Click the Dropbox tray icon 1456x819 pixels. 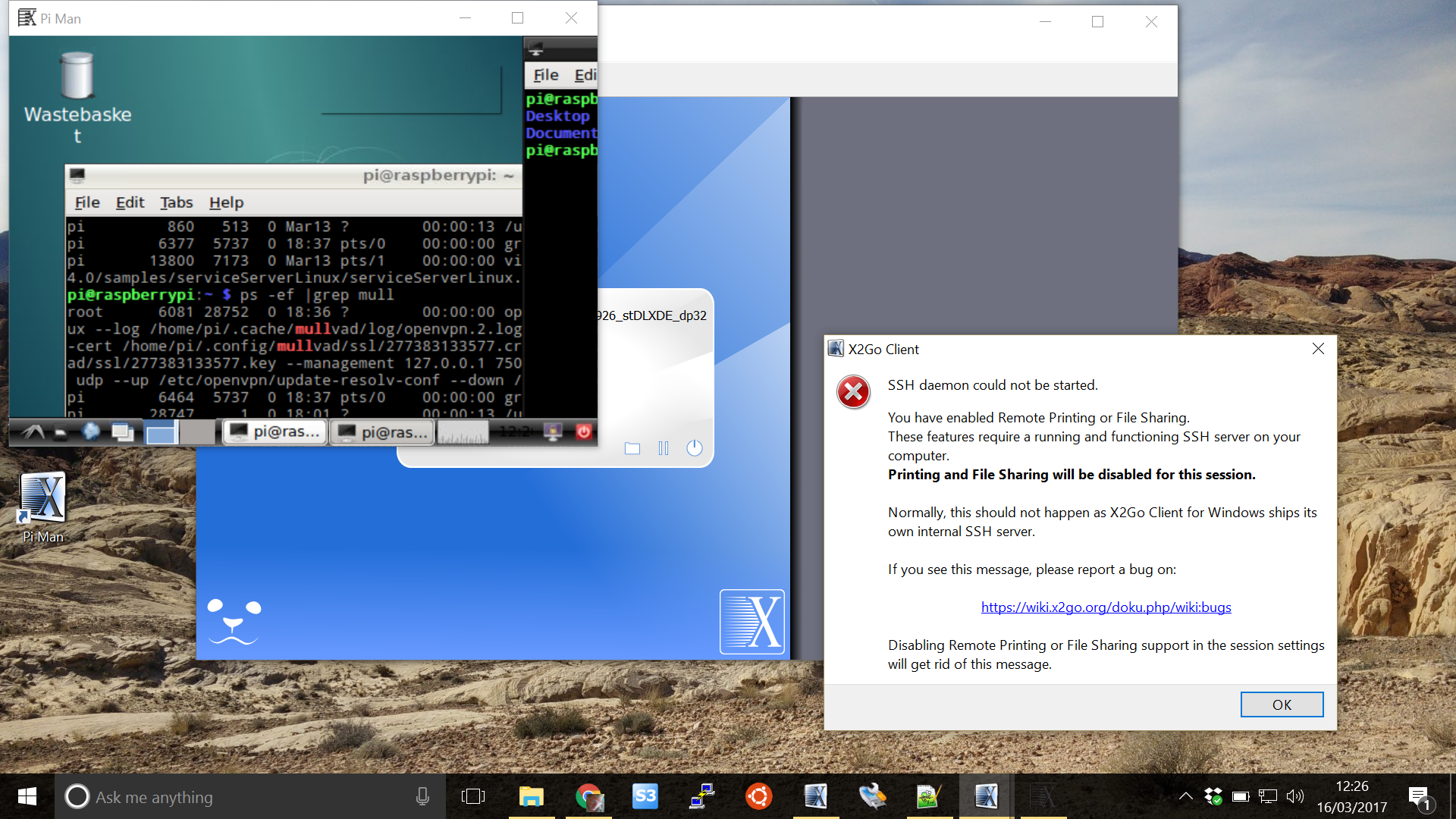click(1213, 796)
